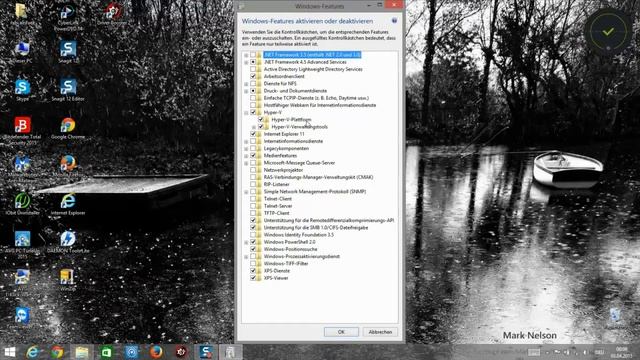Uncheck the Internet Explorer 11 checkbox
This screenshot has height=360, width=640.
tap(253, 134)
